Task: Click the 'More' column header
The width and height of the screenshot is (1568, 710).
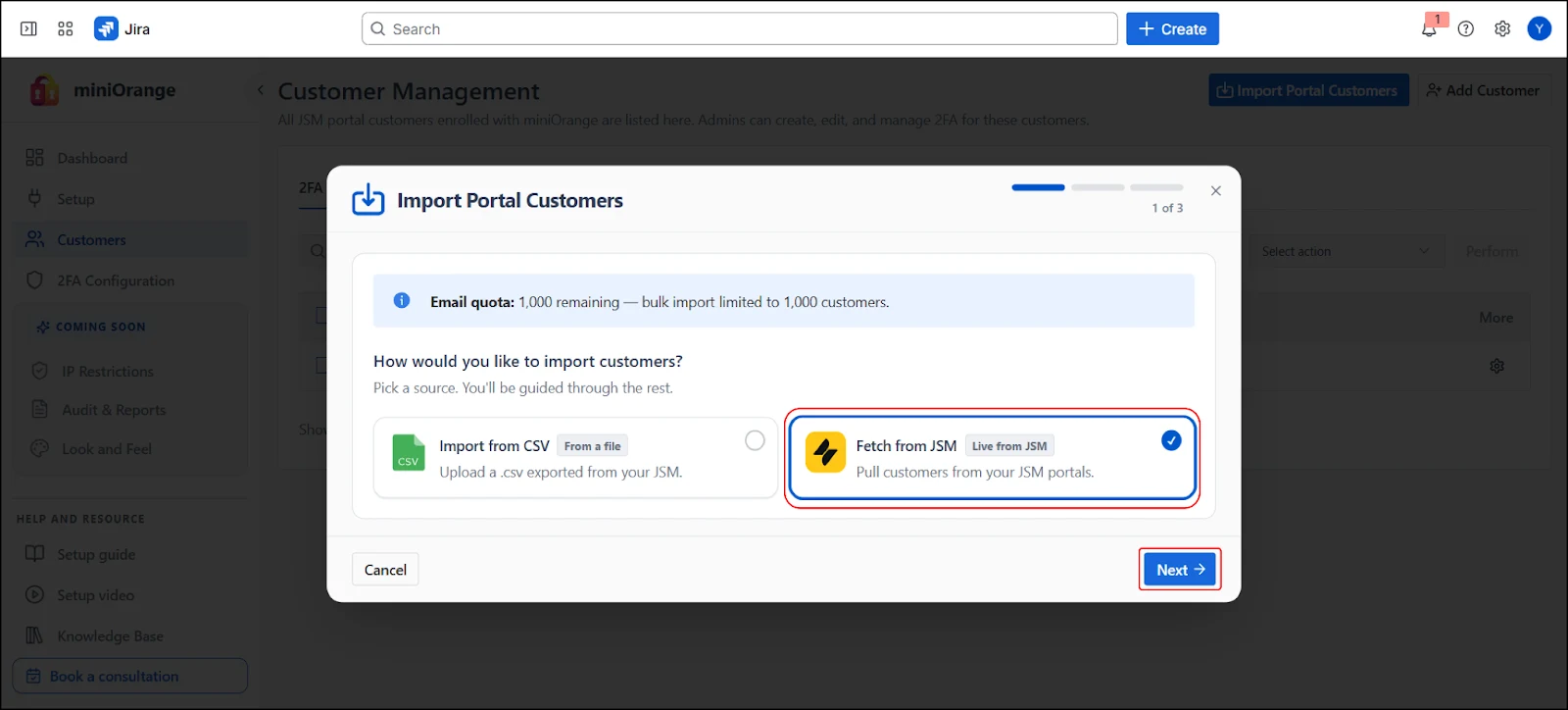Action: coord(1495,317)
